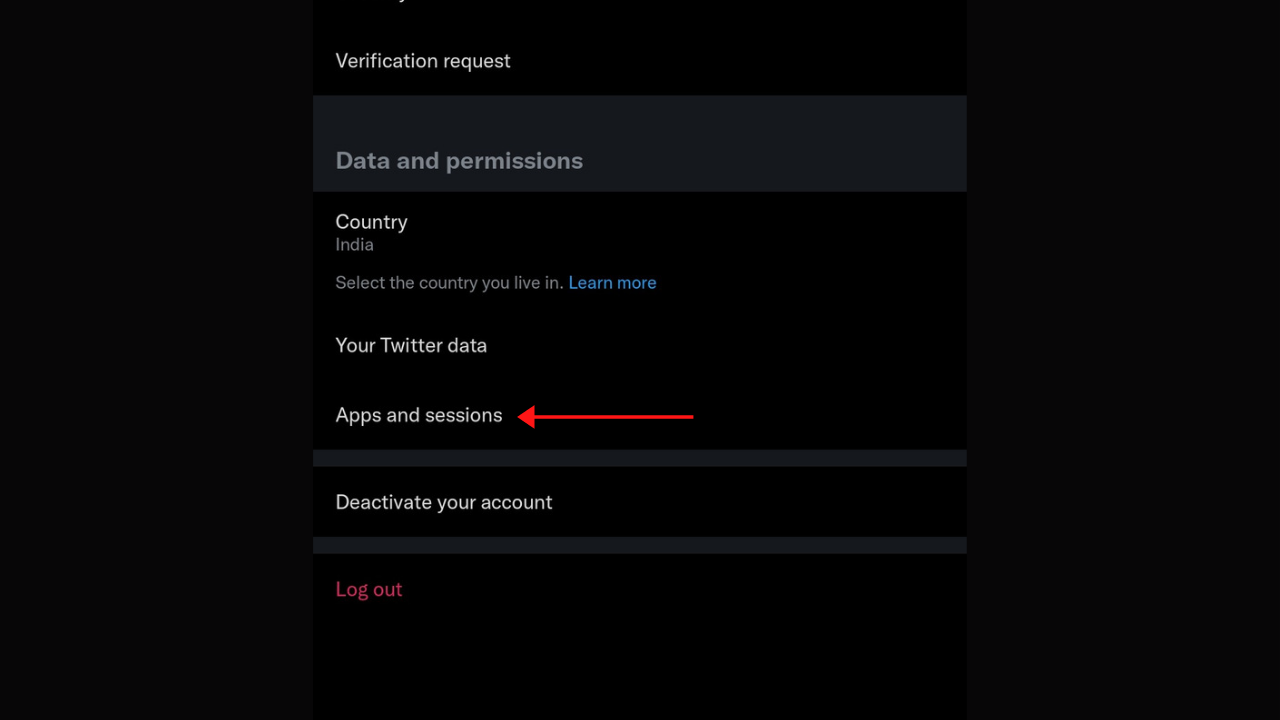Click the gray divider above Log out
Viewport: 1280px width, 720px height.
point(639,545)
